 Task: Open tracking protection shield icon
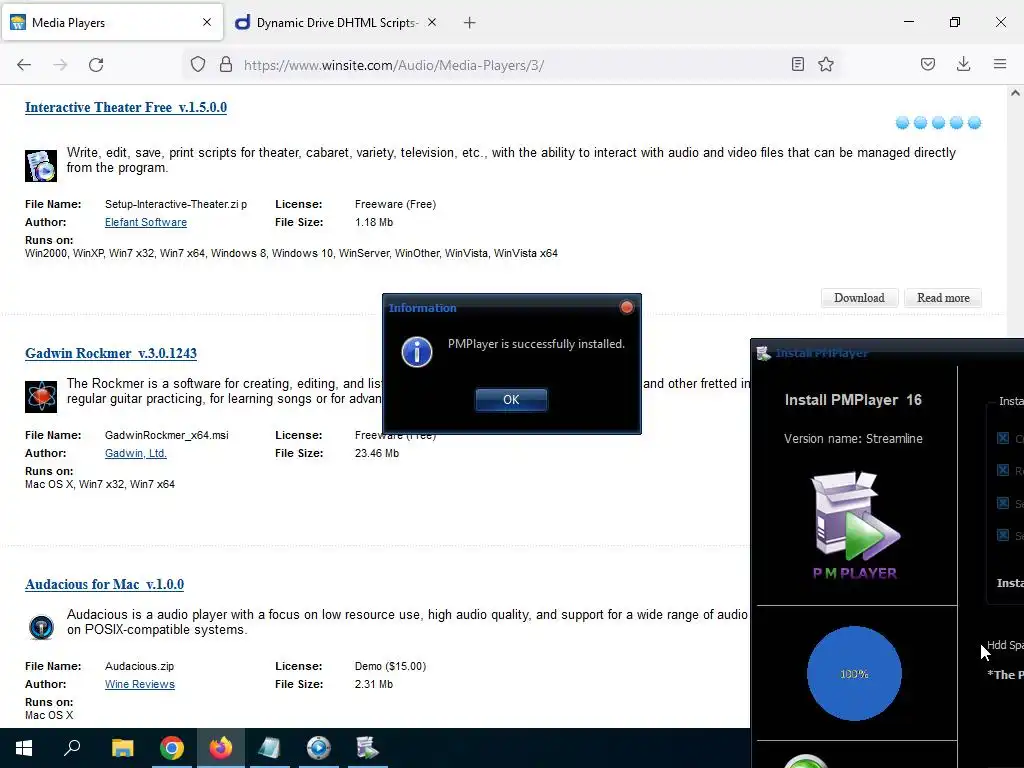tap(198, 64)
